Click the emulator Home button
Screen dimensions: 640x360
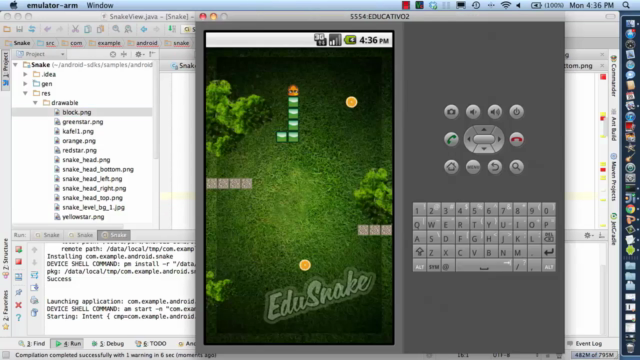[x=451, y=167]
